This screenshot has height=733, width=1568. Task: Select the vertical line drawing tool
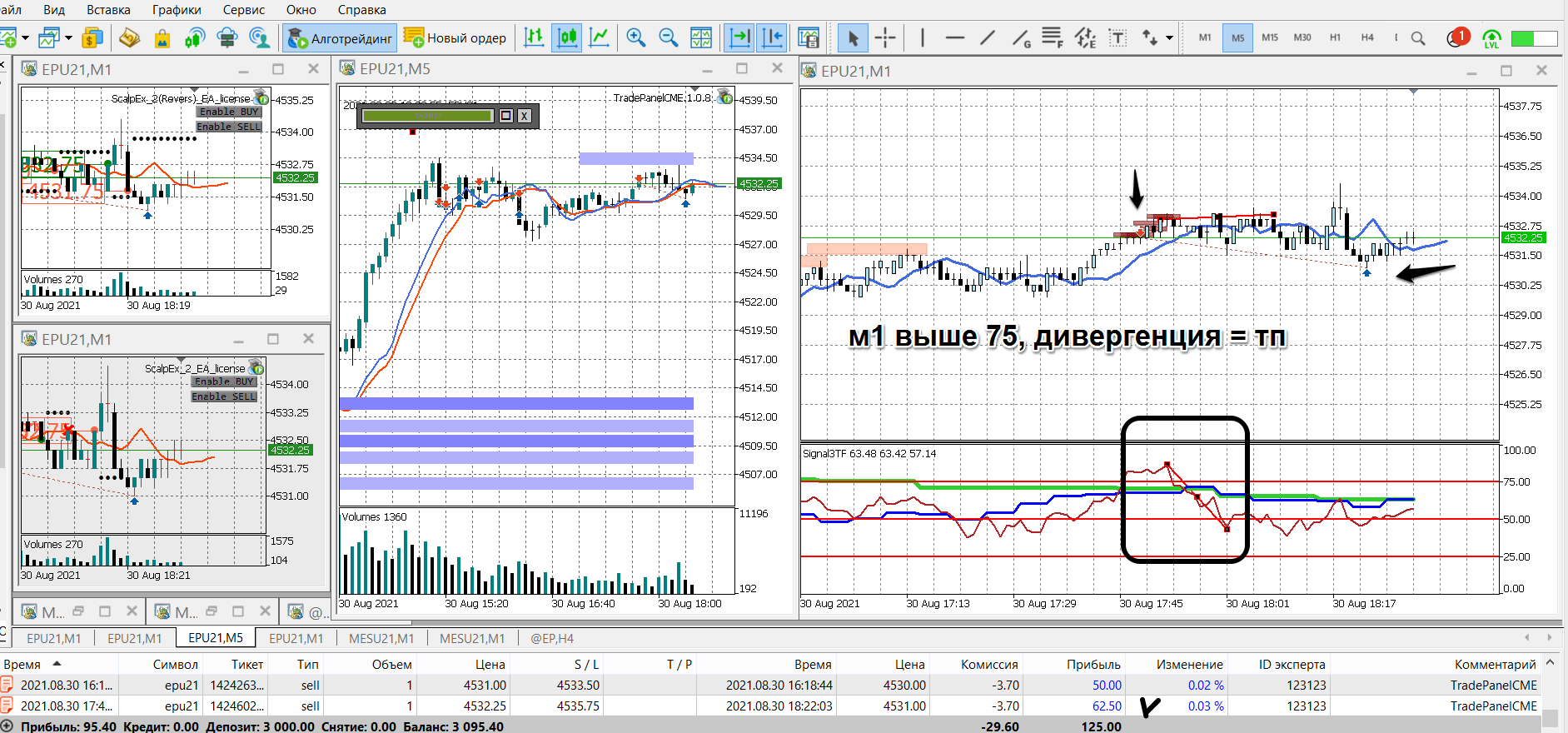pyautogui.click(x=922, y=37)
